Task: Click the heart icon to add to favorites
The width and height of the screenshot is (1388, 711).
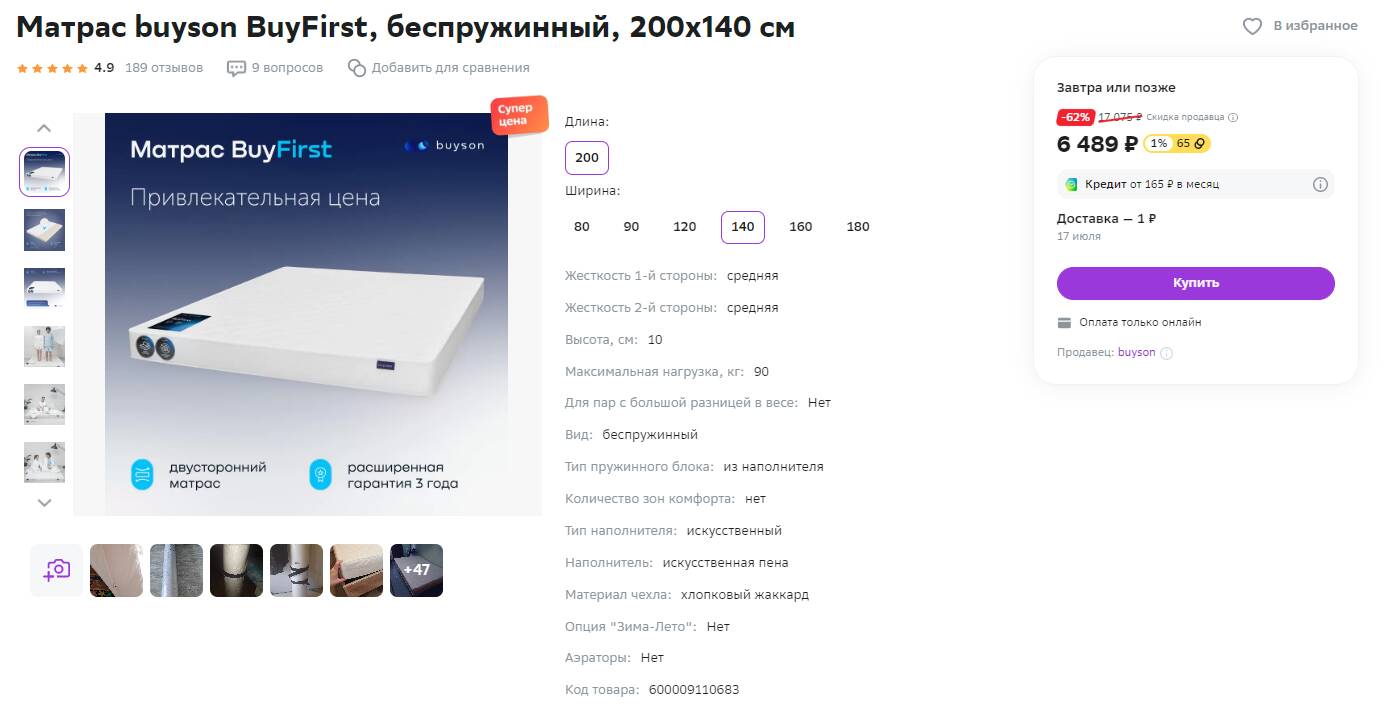Action: 1252,27
